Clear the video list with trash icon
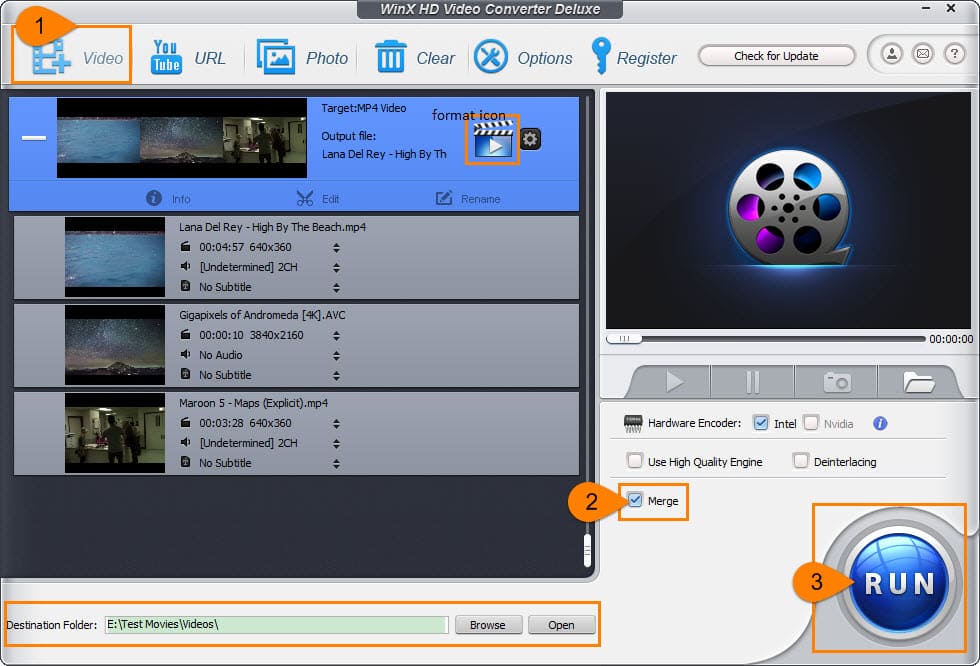 tap(414, 57)
